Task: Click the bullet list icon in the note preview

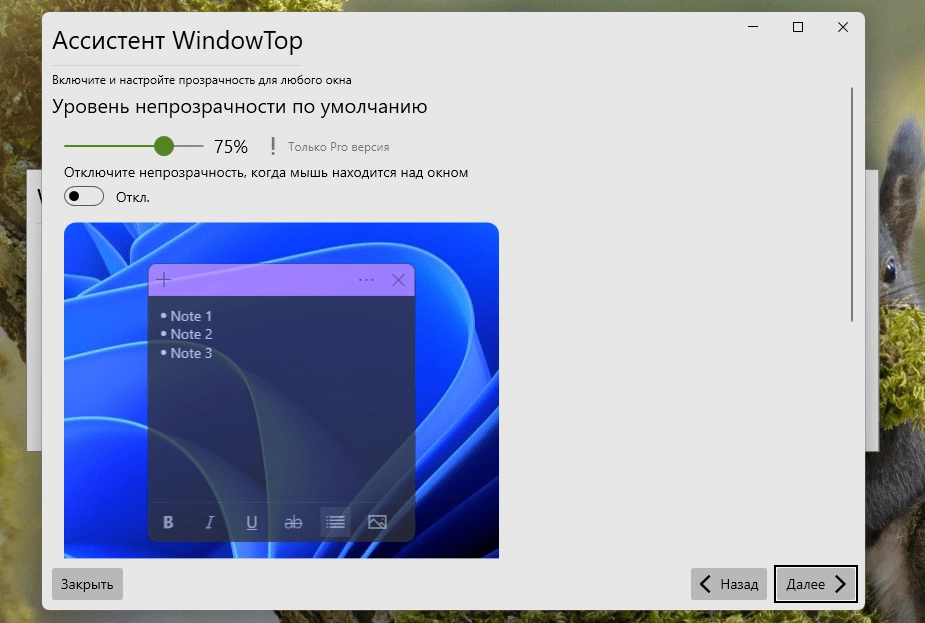Action: click(335, 522)
